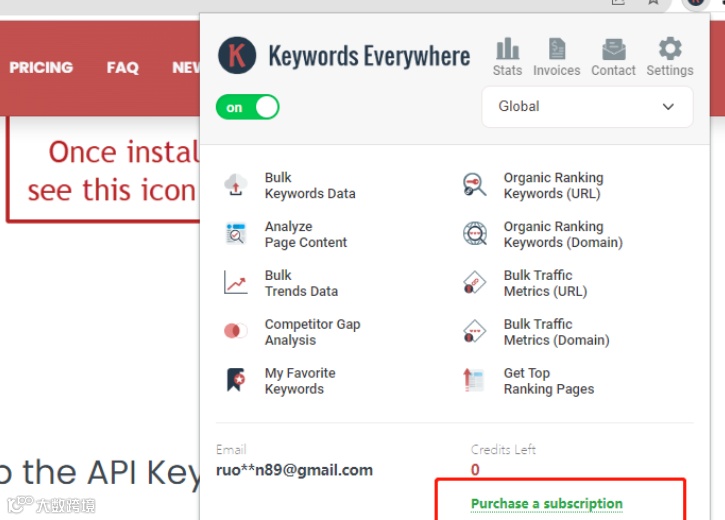Click the Analyze Page Content icon
The width and height of the screenshot is (725, 520).
click(x=236, y=234)
